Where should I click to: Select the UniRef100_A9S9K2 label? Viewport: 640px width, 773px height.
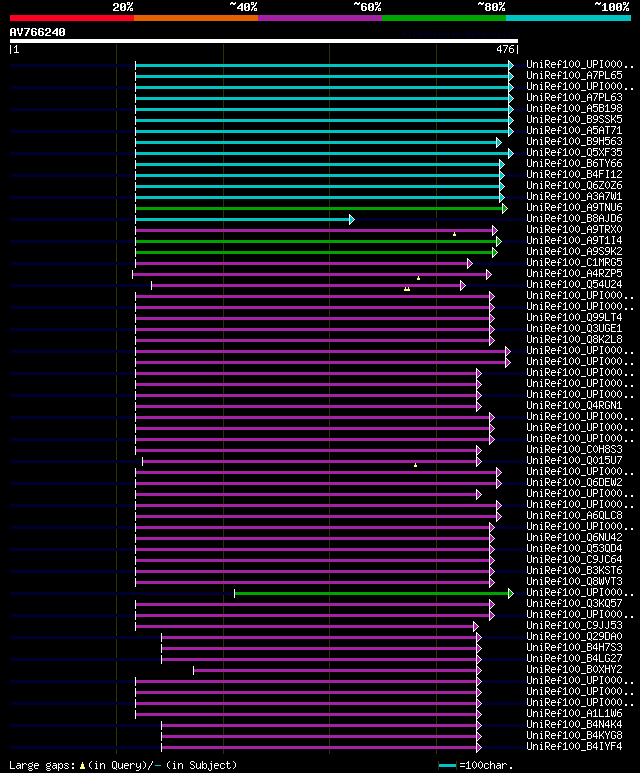(x=574, y=251)
